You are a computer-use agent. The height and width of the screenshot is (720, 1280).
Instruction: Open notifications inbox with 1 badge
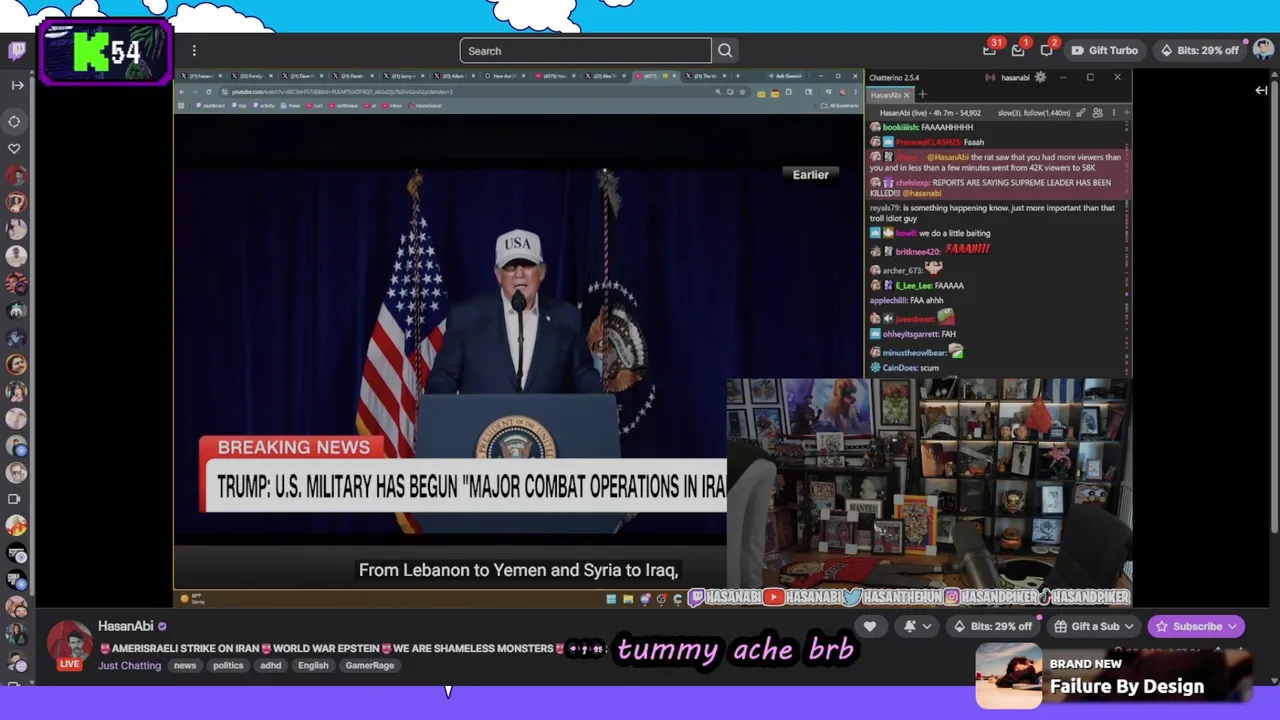[1018, 50]
